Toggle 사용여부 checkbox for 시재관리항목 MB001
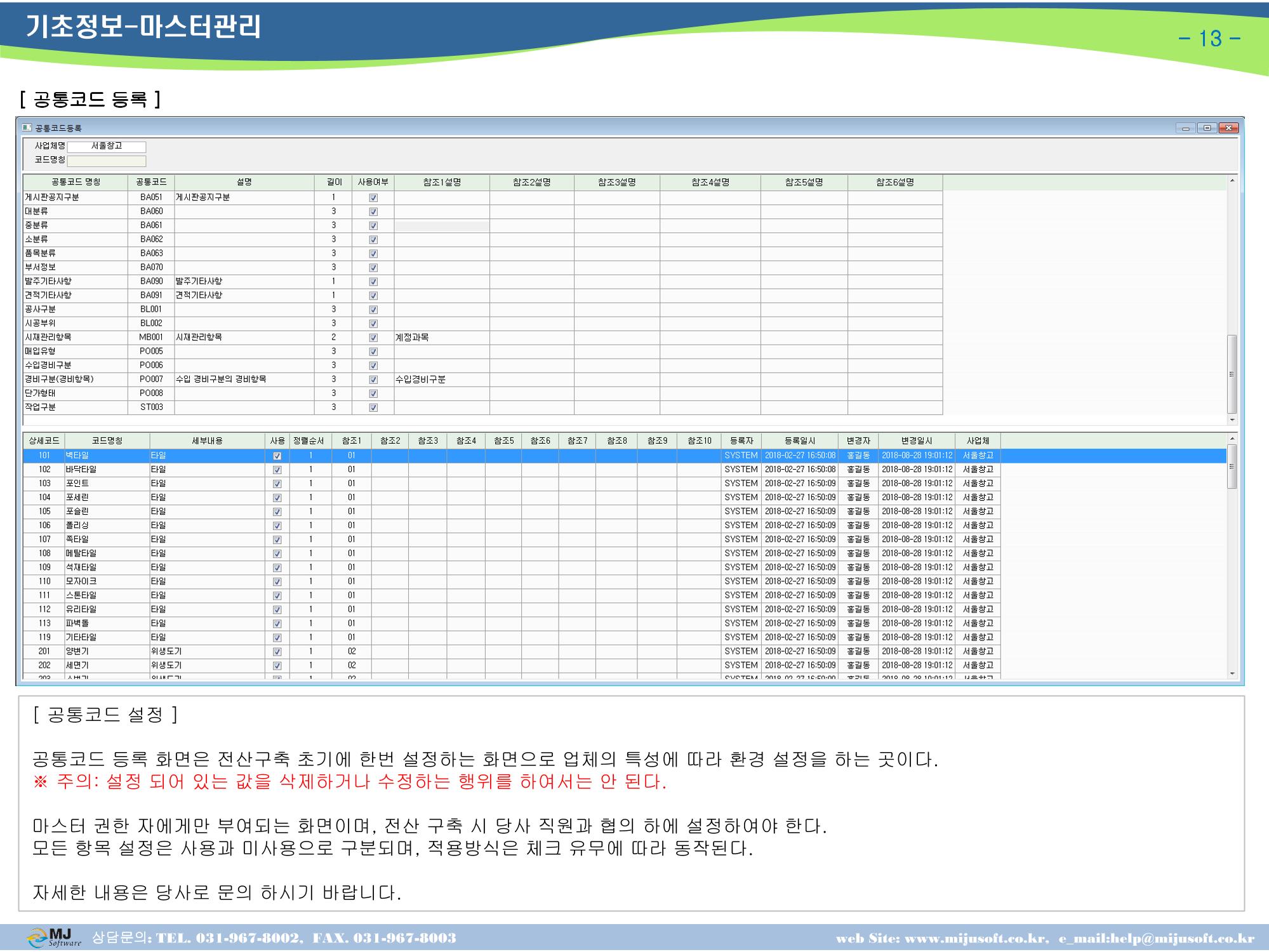This screenshot has width=1269, height=952. tap(373, 338)
